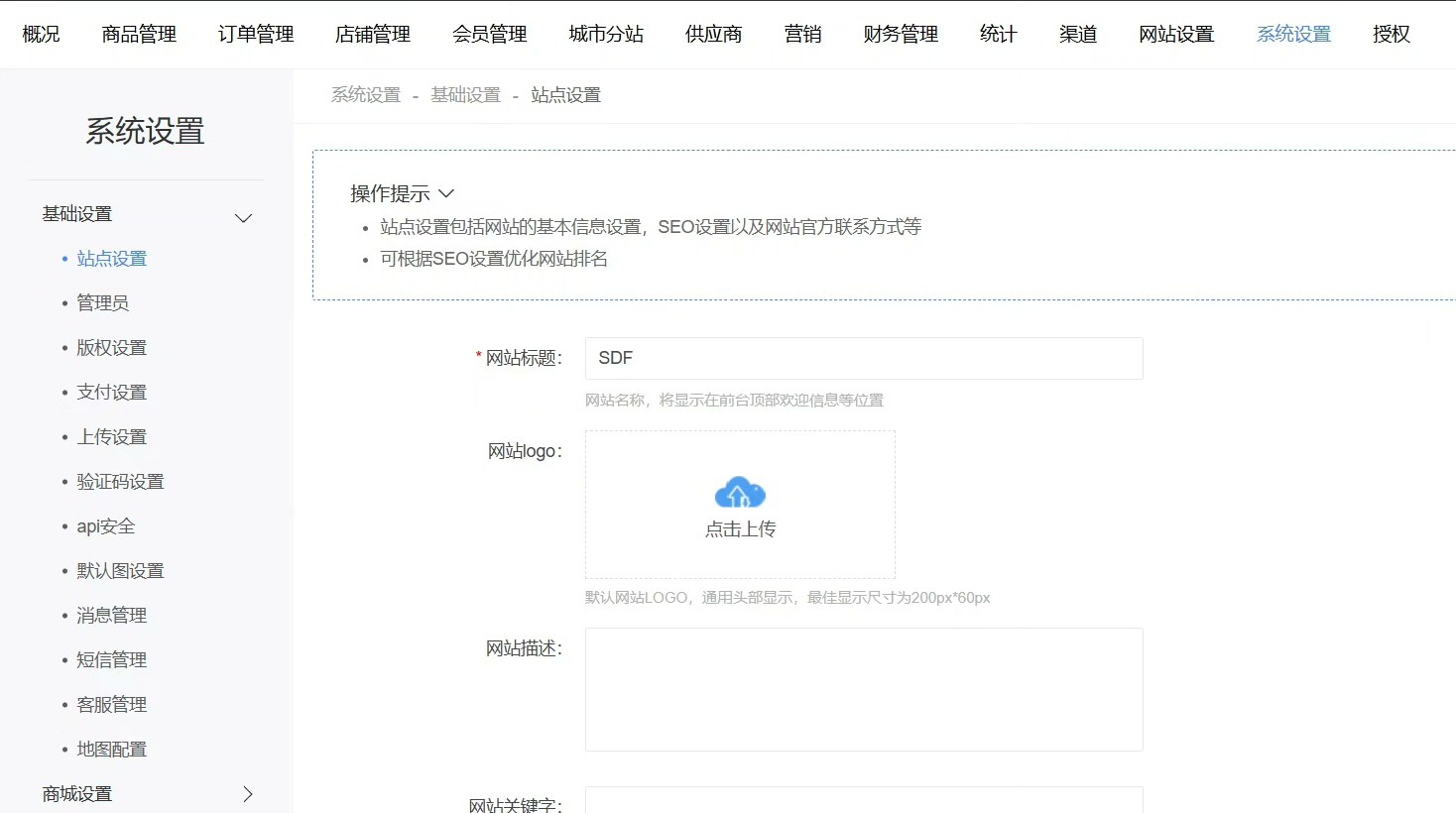Click the 网站描述 text area
The height and width of the screenshot is (813, 1456).
[x=864, y=689]
